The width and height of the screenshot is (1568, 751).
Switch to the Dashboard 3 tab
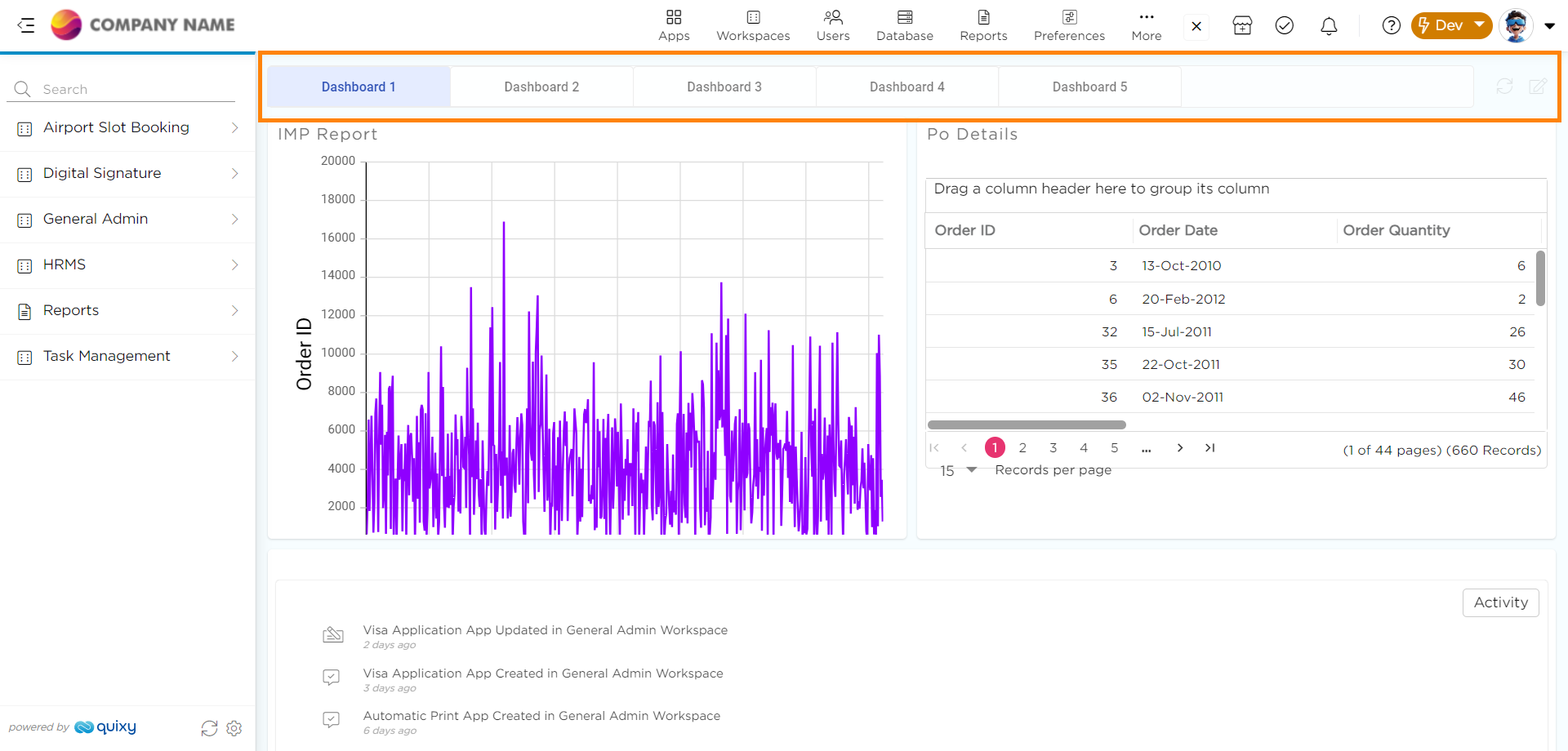tap(724, 87)
